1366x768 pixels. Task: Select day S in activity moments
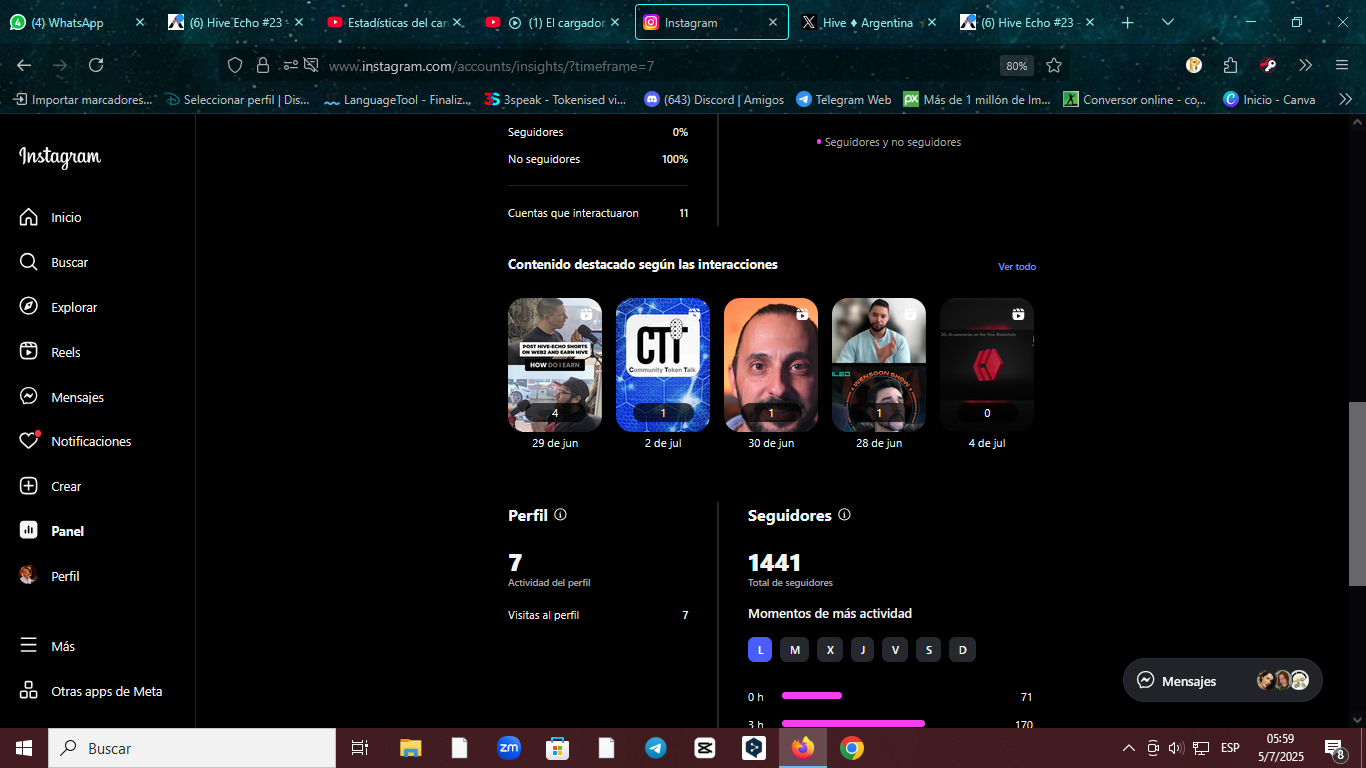click(928, 650)
